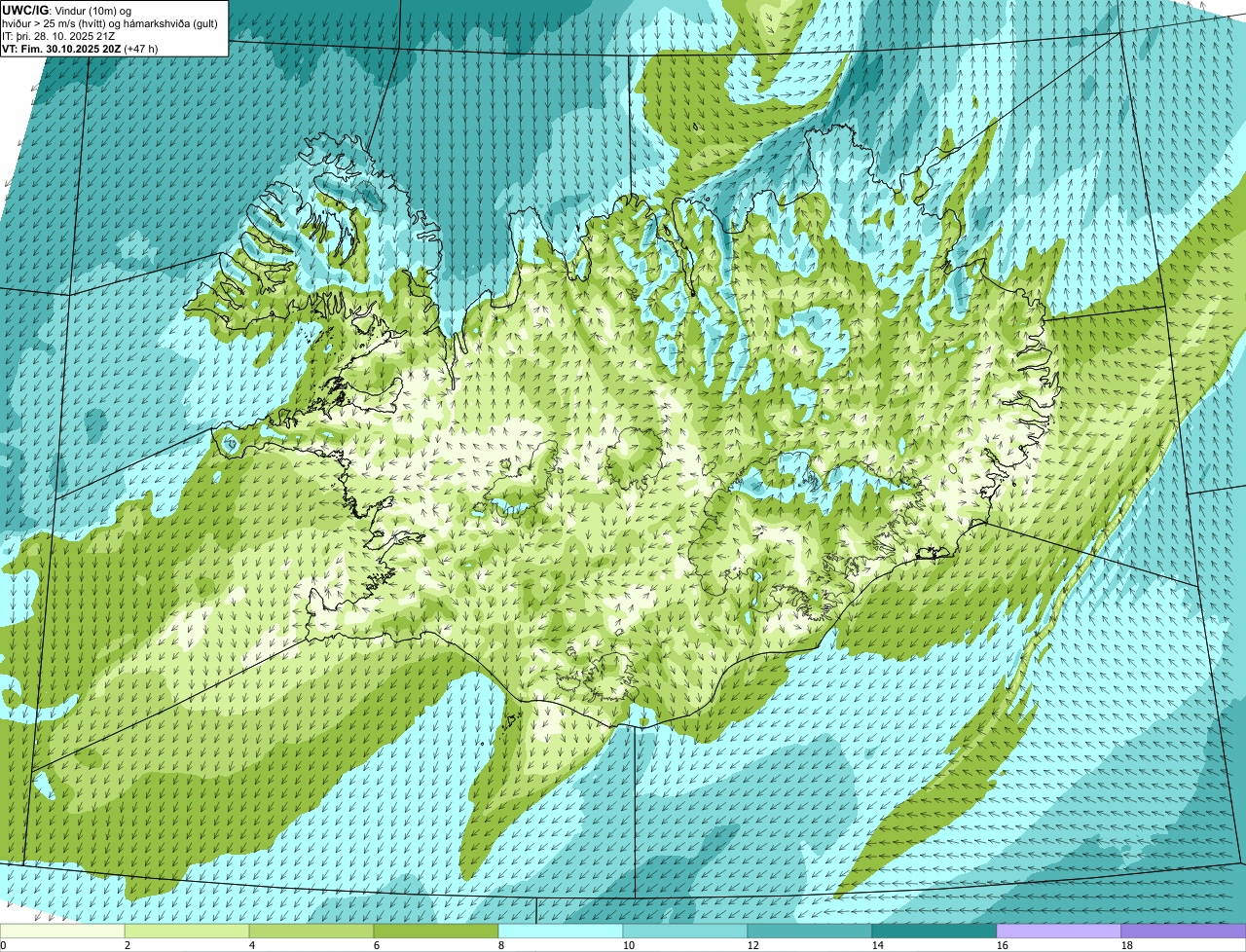Click the legend value label "8"

point(501,945)
